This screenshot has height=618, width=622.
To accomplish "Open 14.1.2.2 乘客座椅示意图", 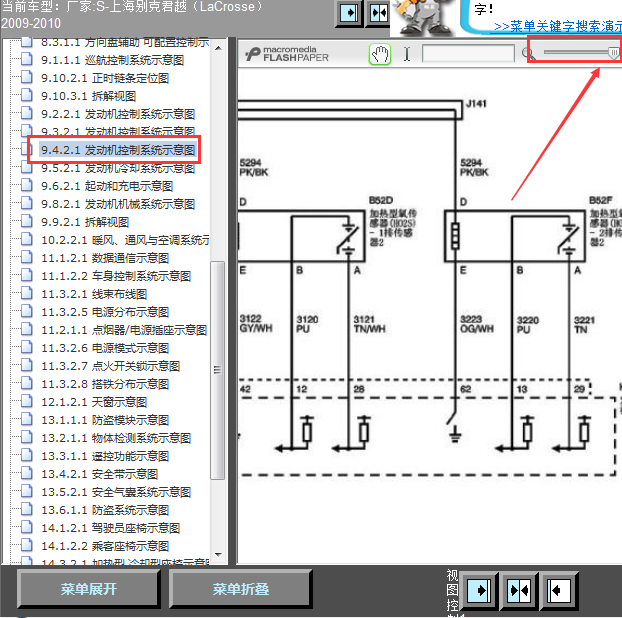I will click(105, 546).
